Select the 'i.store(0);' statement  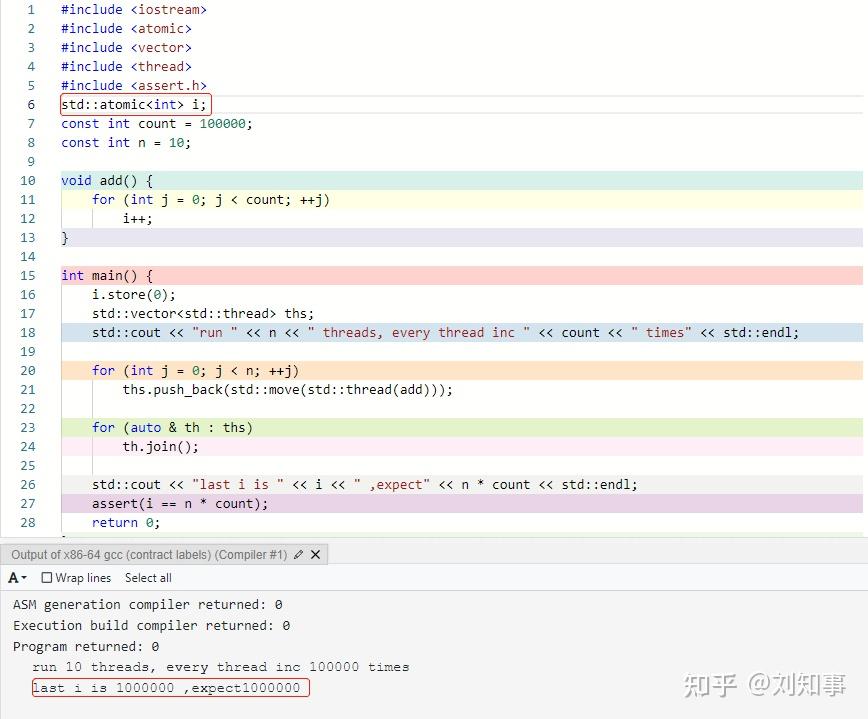click(x=125, y=294)
